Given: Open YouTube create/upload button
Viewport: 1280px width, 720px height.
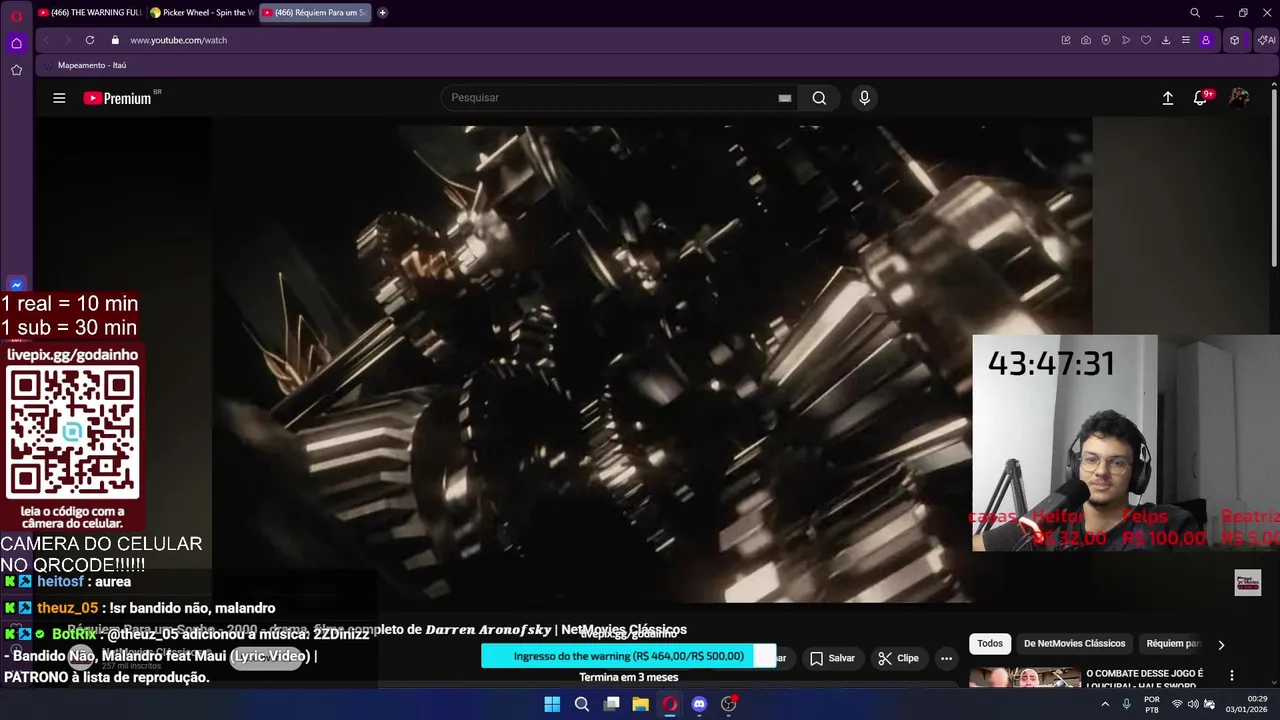Looking at the screenshot, I should click(1167, 98).
